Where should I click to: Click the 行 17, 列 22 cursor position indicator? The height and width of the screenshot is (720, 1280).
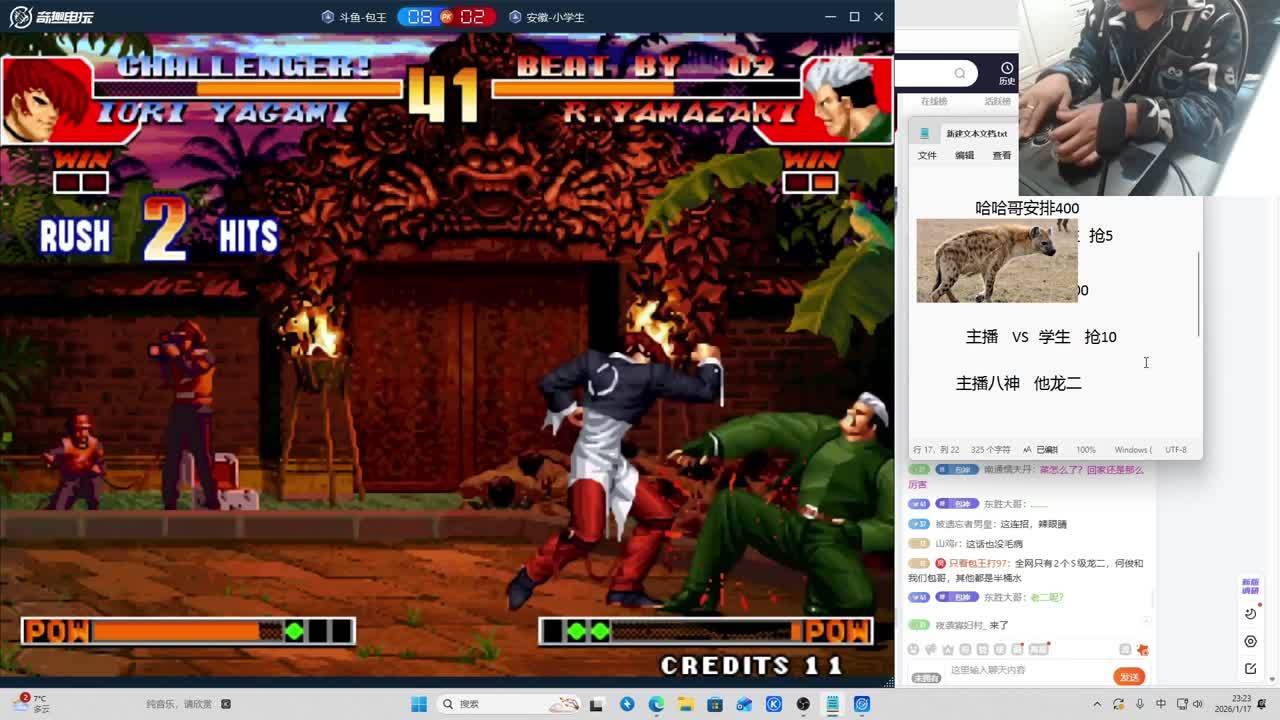[x=936, y=450]
